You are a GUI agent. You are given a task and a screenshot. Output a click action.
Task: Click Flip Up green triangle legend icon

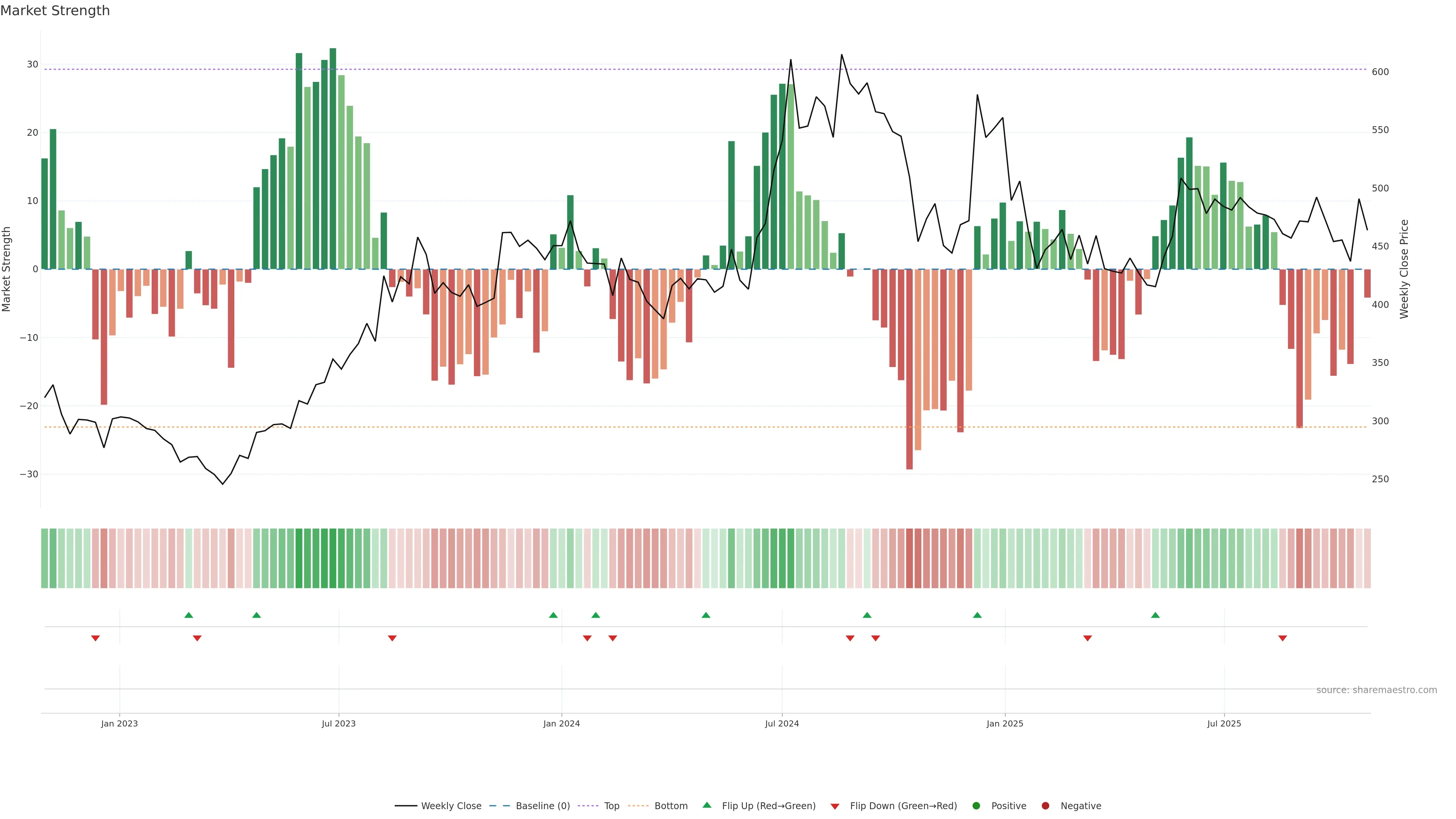click(706, 805)
